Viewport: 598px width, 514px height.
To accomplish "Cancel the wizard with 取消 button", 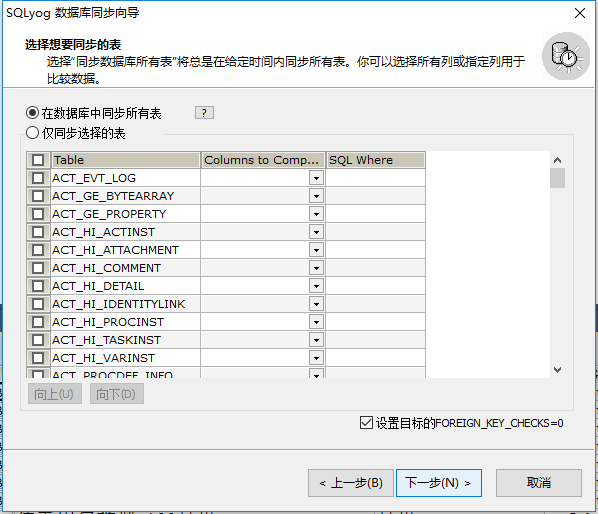I will (x=539, y=483).
